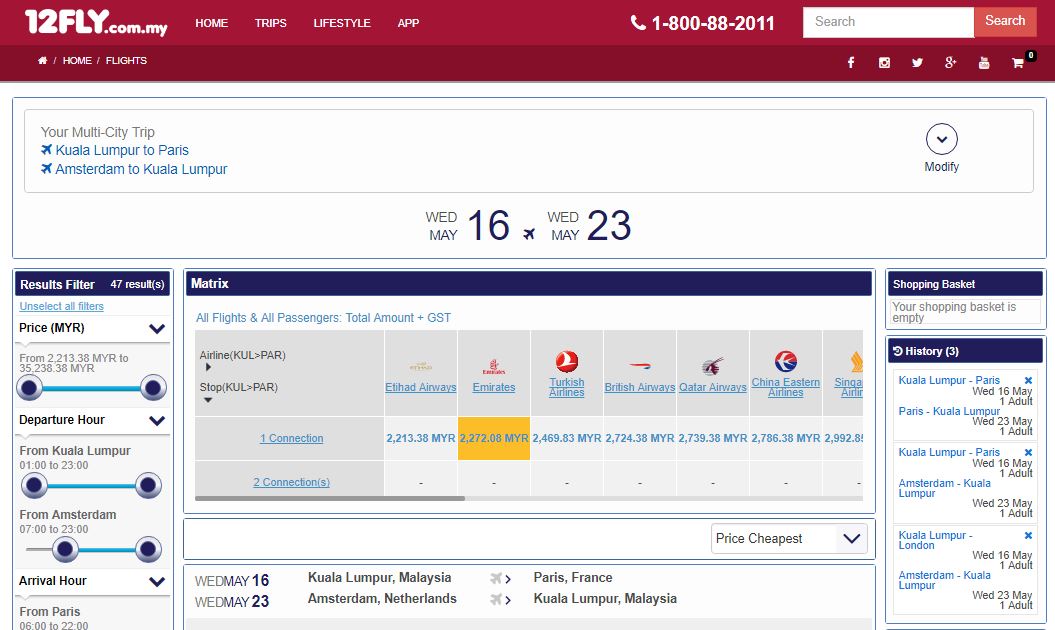Click Amsterdam latest departure slider handle
This screenshot has width=1055, height=630.
[147, 550]
